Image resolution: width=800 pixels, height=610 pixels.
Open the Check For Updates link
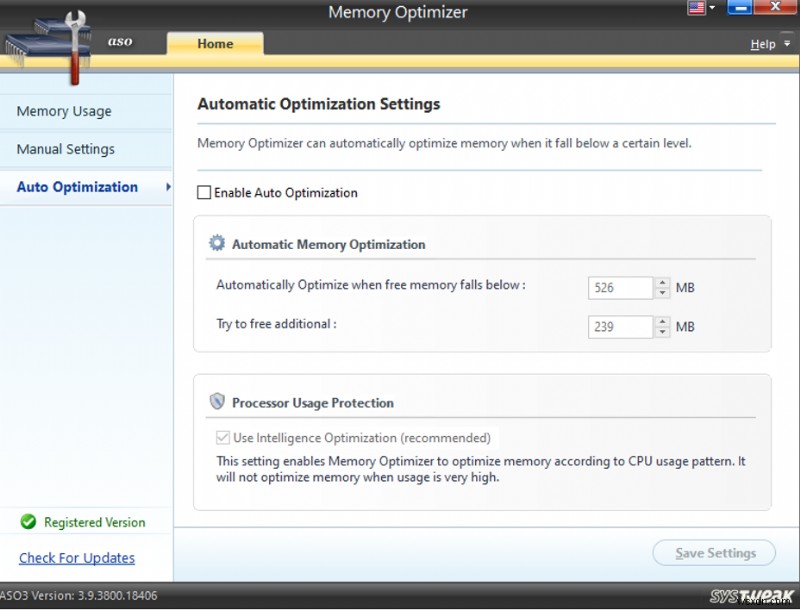(x=77, y=558)
